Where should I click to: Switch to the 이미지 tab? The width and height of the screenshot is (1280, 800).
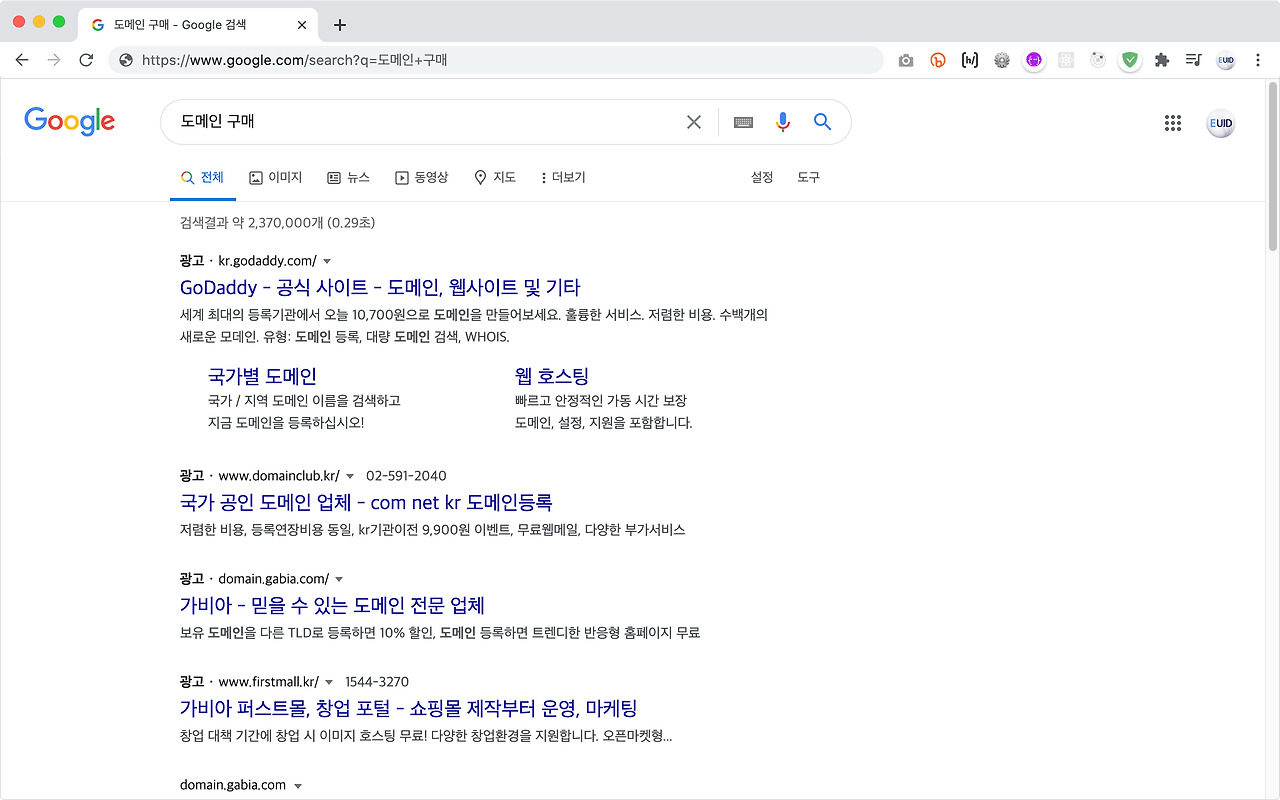click(276, 177)
